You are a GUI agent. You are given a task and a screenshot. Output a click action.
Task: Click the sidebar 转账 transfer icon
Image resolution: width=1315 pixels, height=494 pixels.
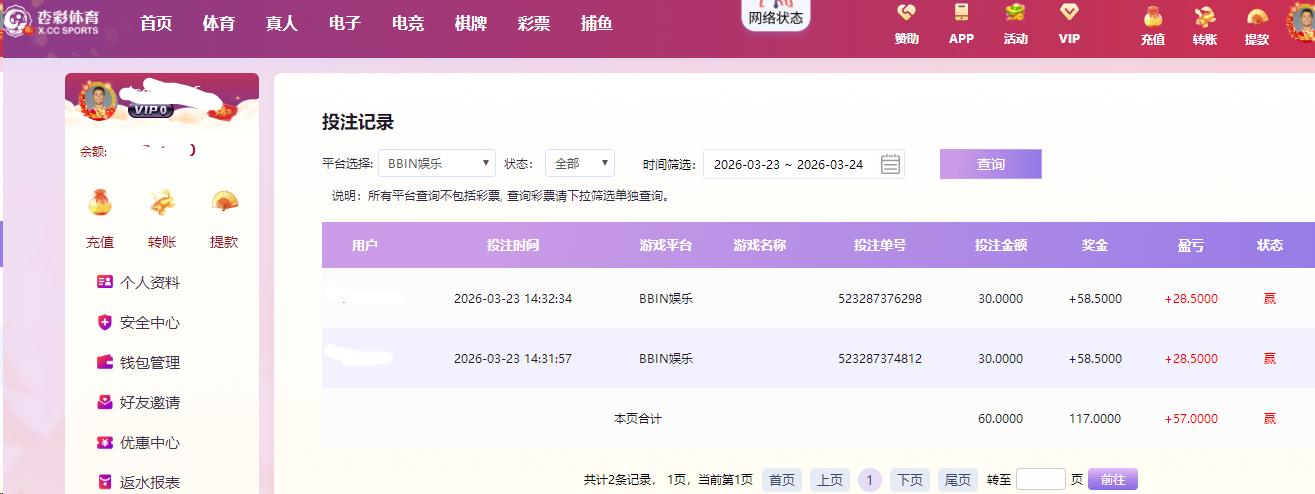click(x=162, y=202)
